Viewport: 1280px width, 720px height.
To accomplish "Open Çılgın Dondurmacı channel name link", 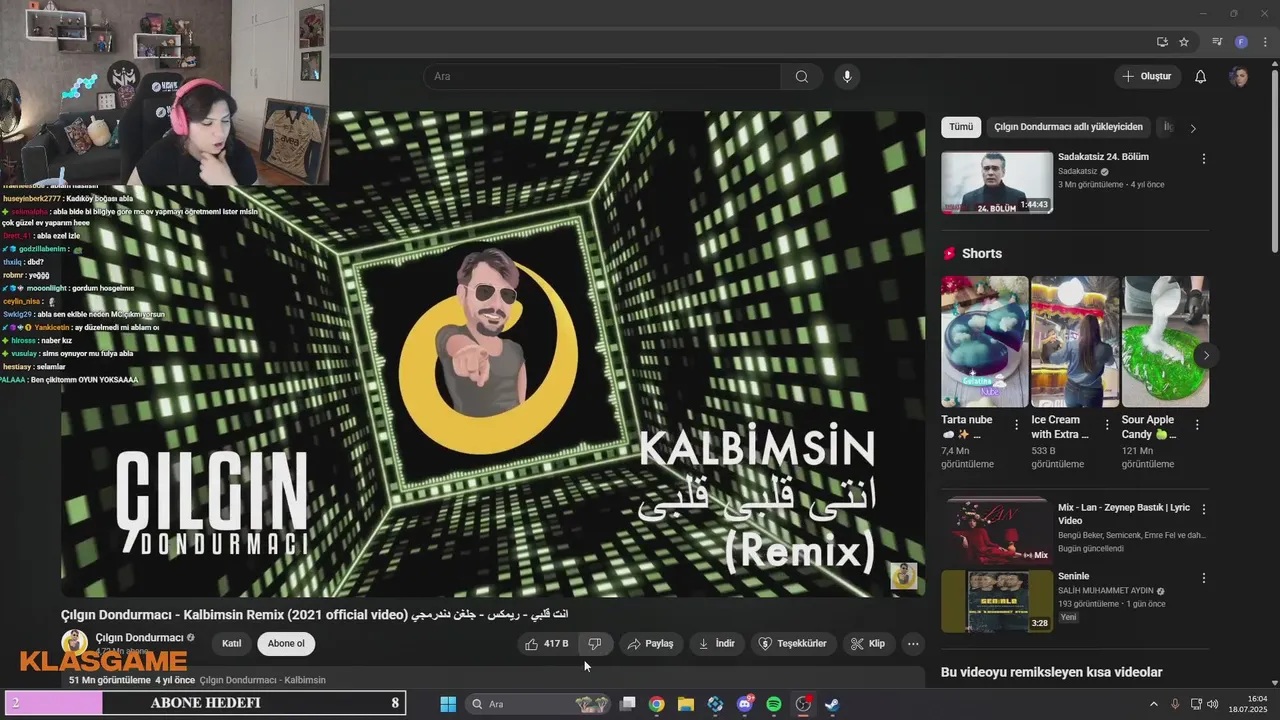I will click(x=139, y=638).
